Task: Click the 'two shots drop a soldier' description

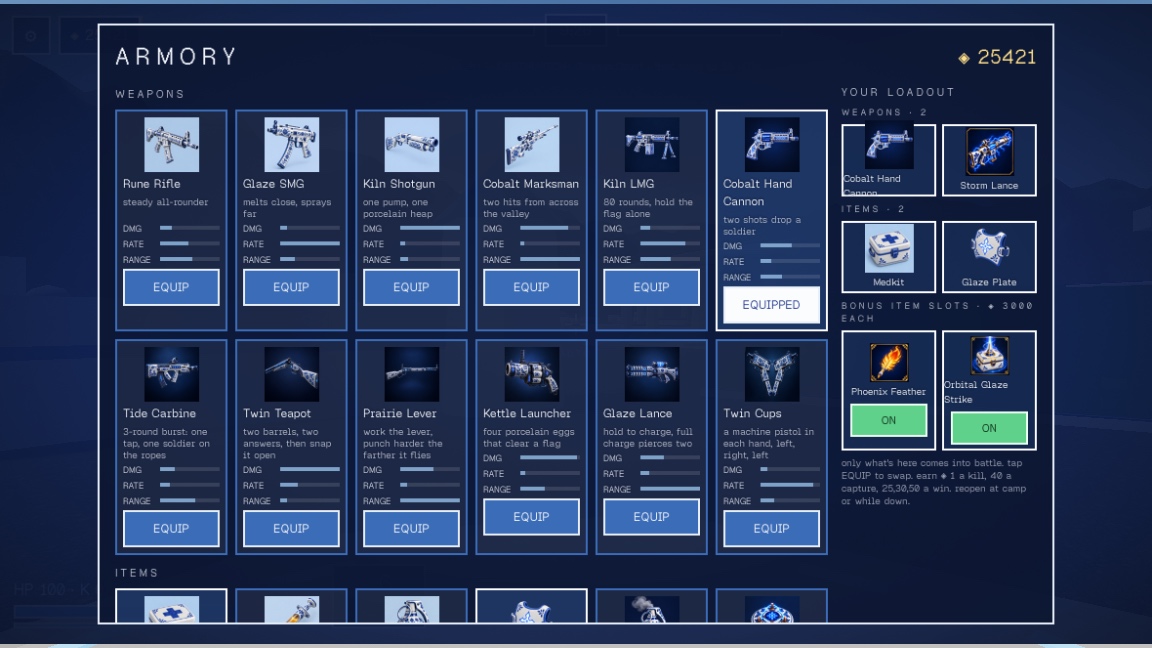Action: (762, 226)
